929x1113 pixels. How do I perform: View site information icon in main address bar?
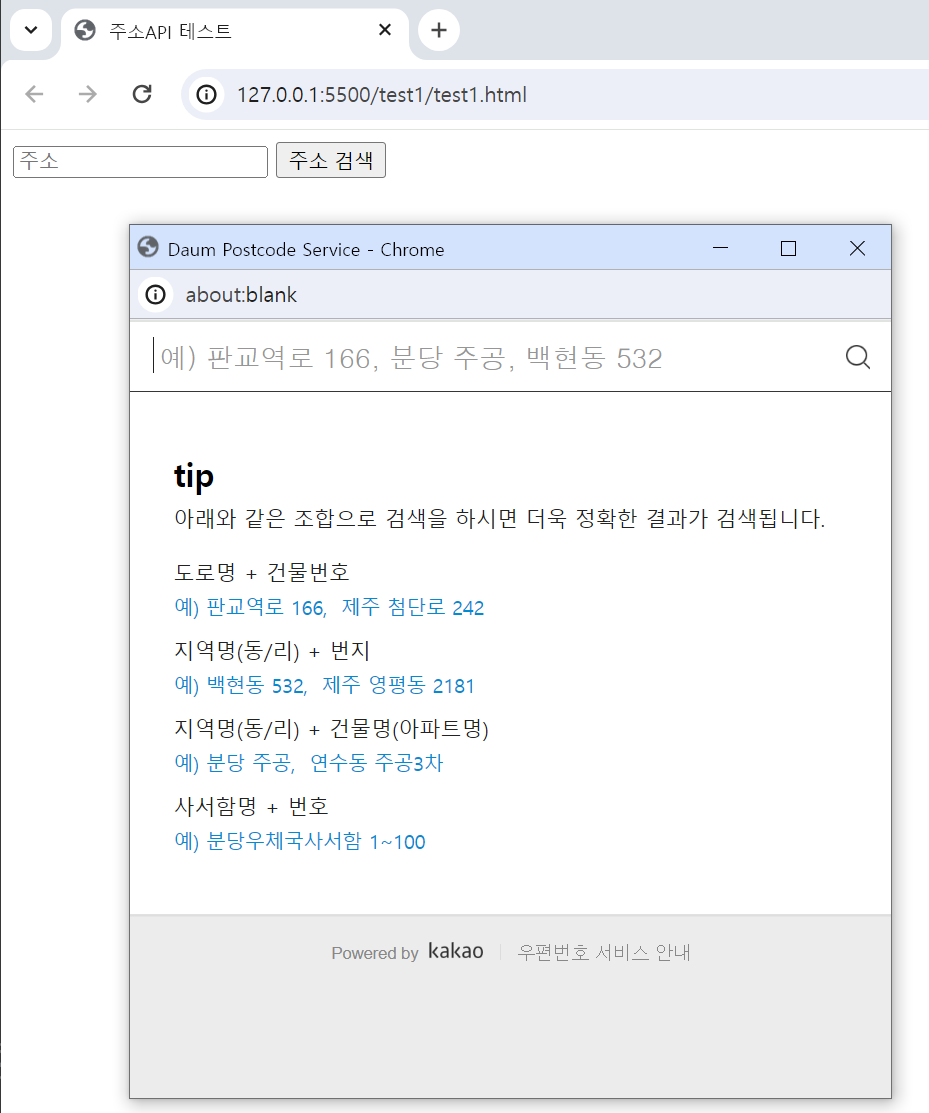click(x=207, y=94)
